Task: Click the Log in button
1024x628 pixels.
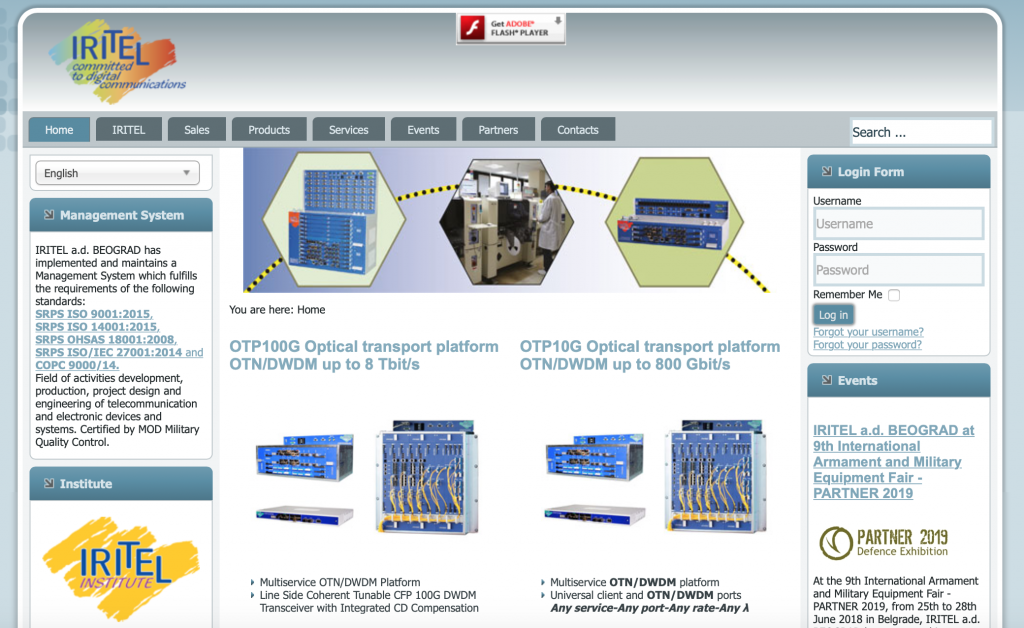Action: tap(833, 315)
